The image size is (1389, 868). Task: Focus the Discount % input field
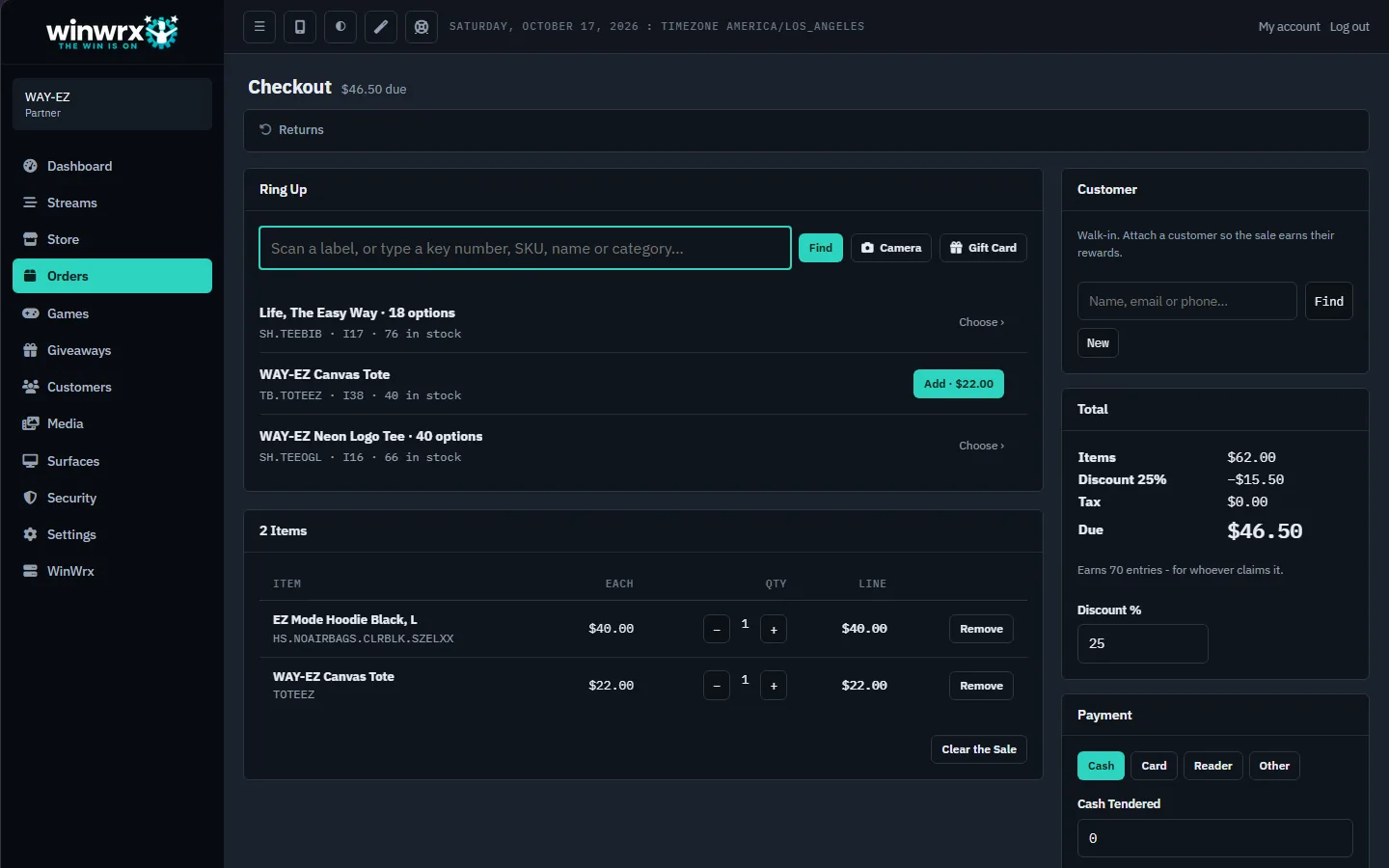pyautogui.click(x=1142, y=643)
